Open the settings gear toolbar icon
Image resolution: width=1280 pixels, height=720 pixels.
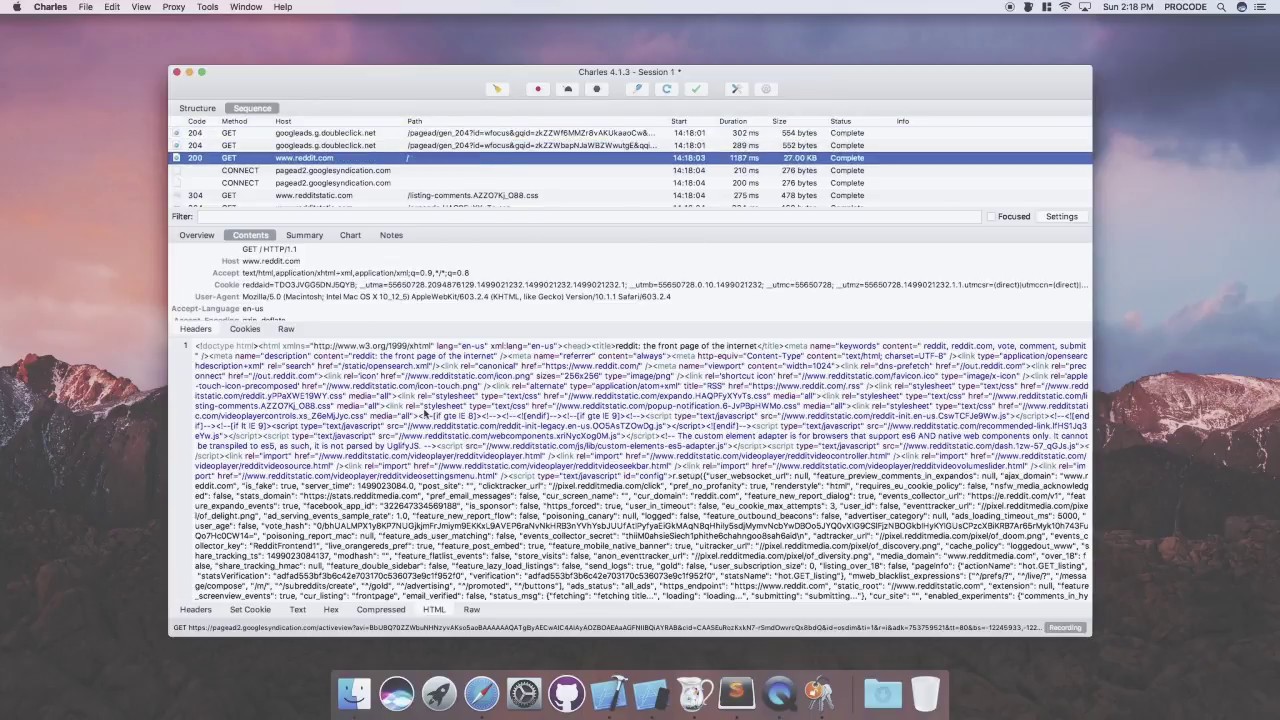pyautogui.click(x=766, y=89)
